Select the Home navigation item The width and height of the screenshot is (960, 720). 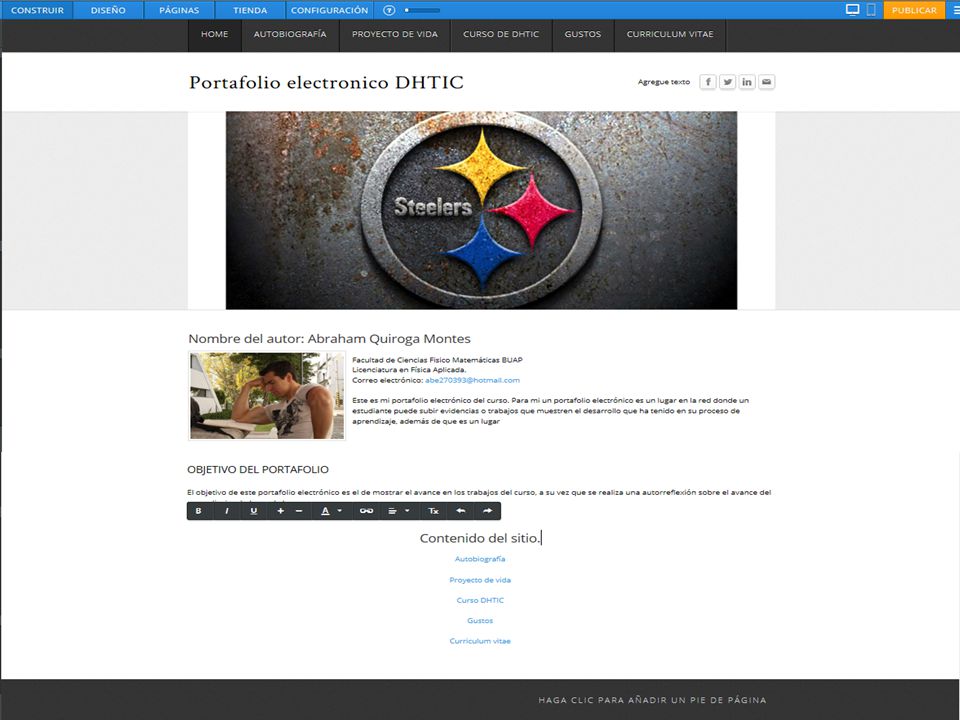214,34
